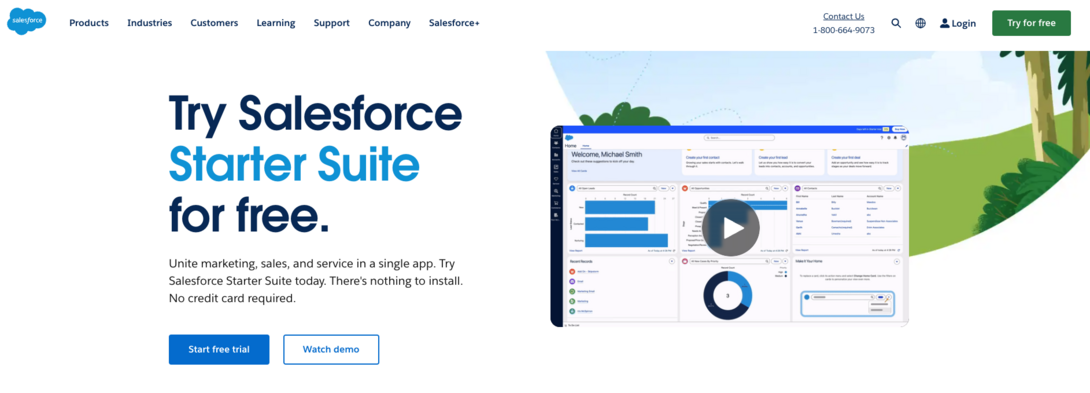Open the Company menu

click(x=389, y=23)
